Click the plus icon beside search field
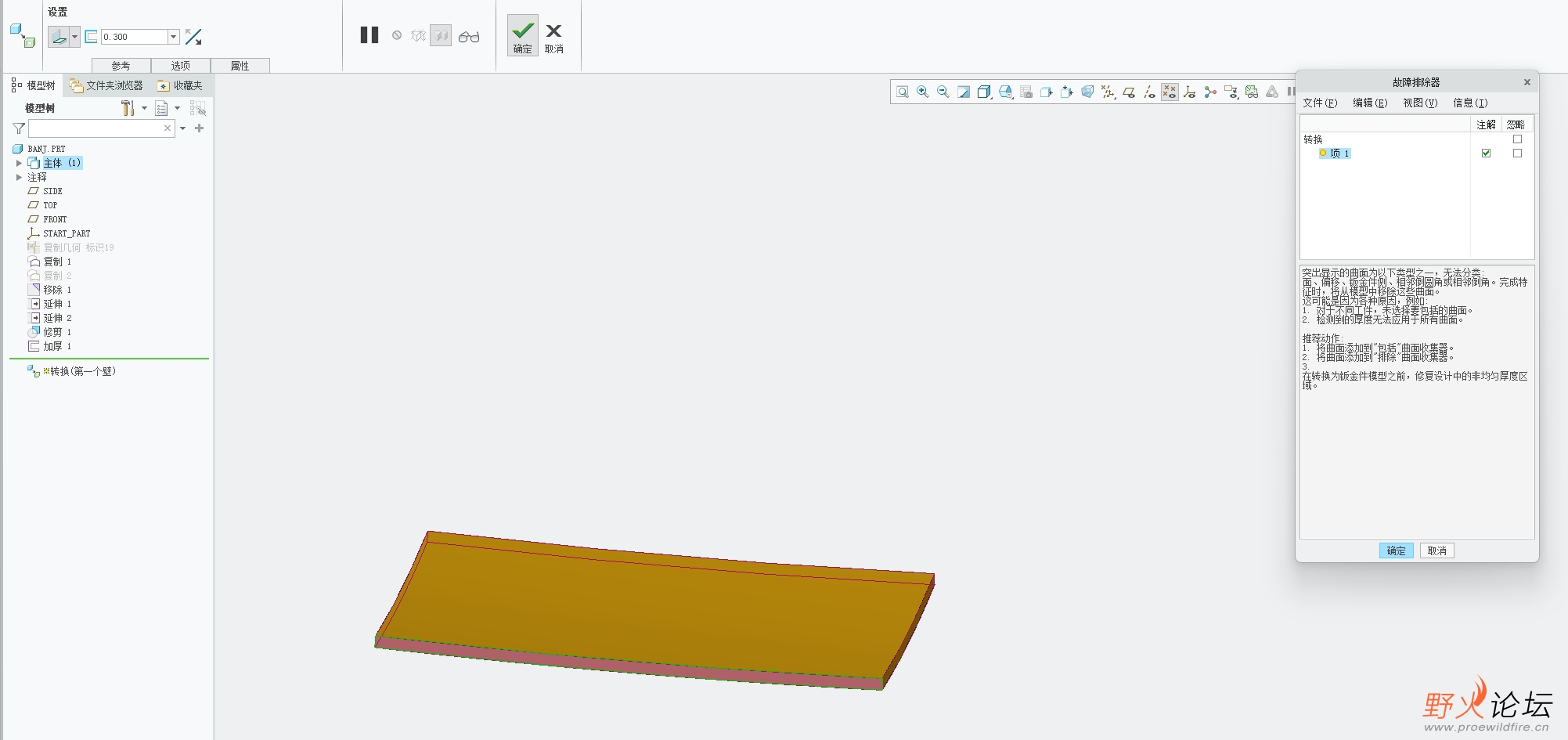Image resolution: width=1568 pixels, height=740 pixels. (x=200, y=128)
